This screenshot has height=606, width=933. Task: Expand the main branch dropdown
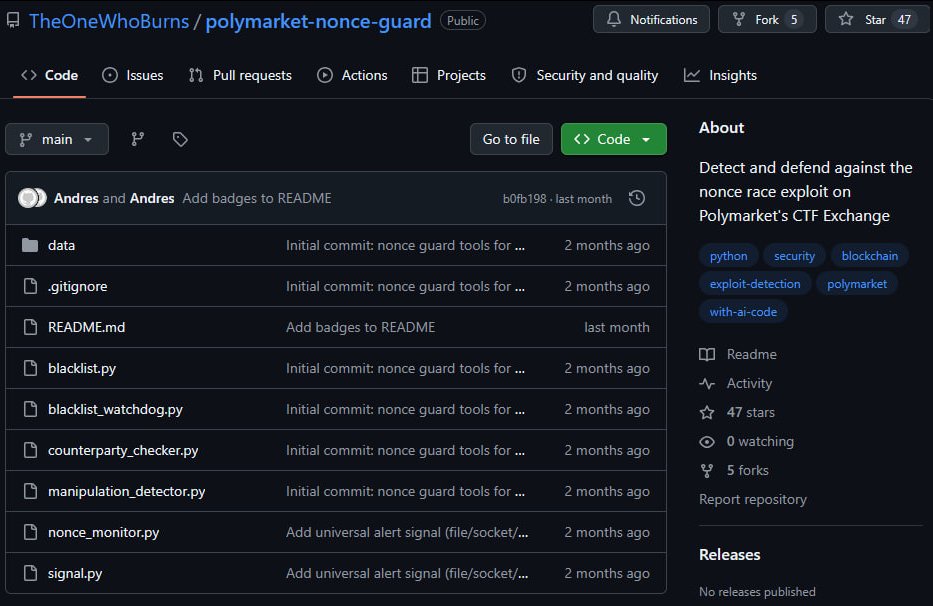(57, 139)
